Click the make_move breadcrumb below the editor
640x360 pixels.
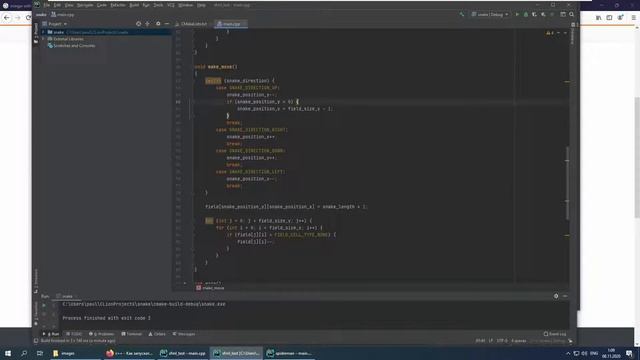[210, 288]
